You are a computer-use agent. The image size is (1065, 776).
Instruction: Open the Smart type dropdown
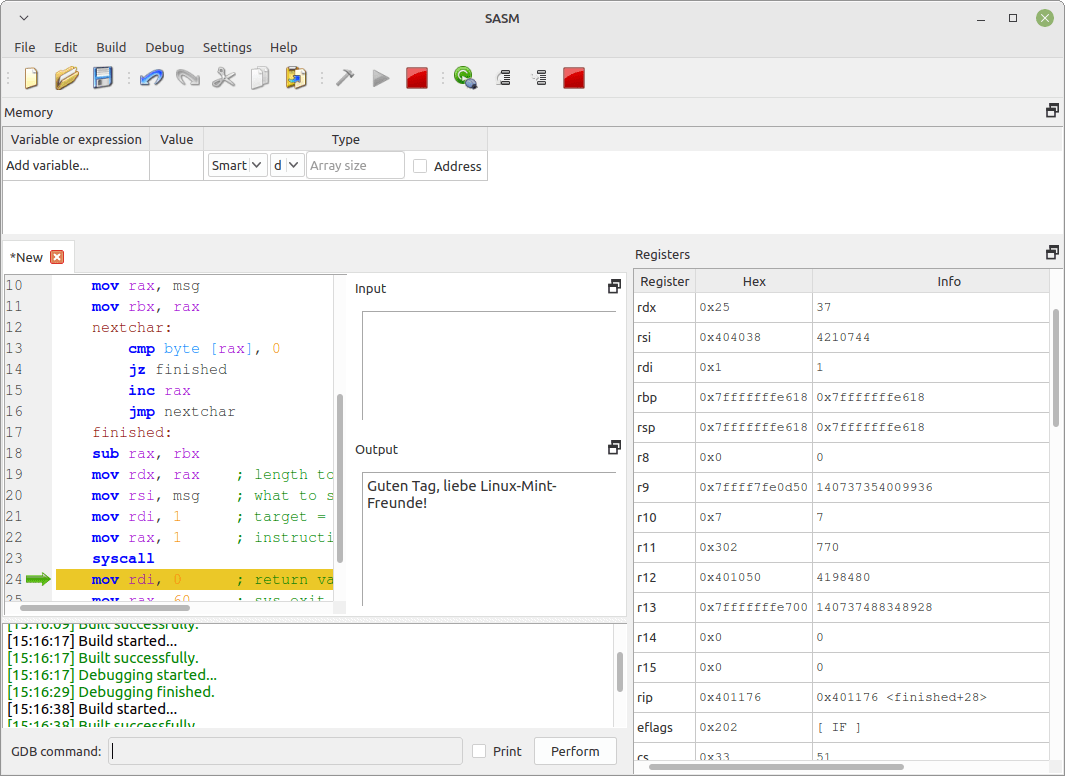tap(237, 164)
